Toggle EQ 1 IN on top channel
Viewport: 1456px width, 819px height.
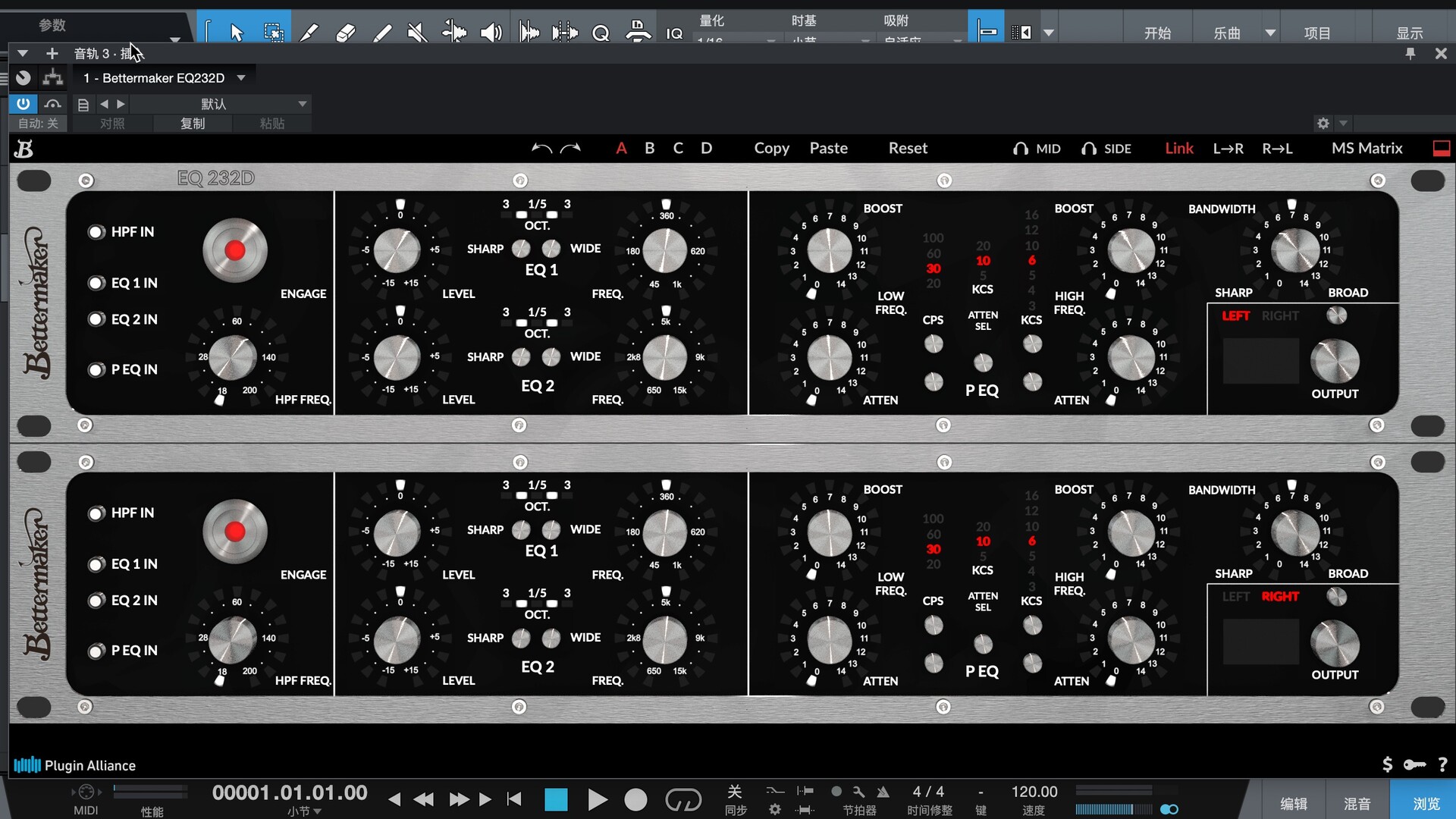[96, 283]
